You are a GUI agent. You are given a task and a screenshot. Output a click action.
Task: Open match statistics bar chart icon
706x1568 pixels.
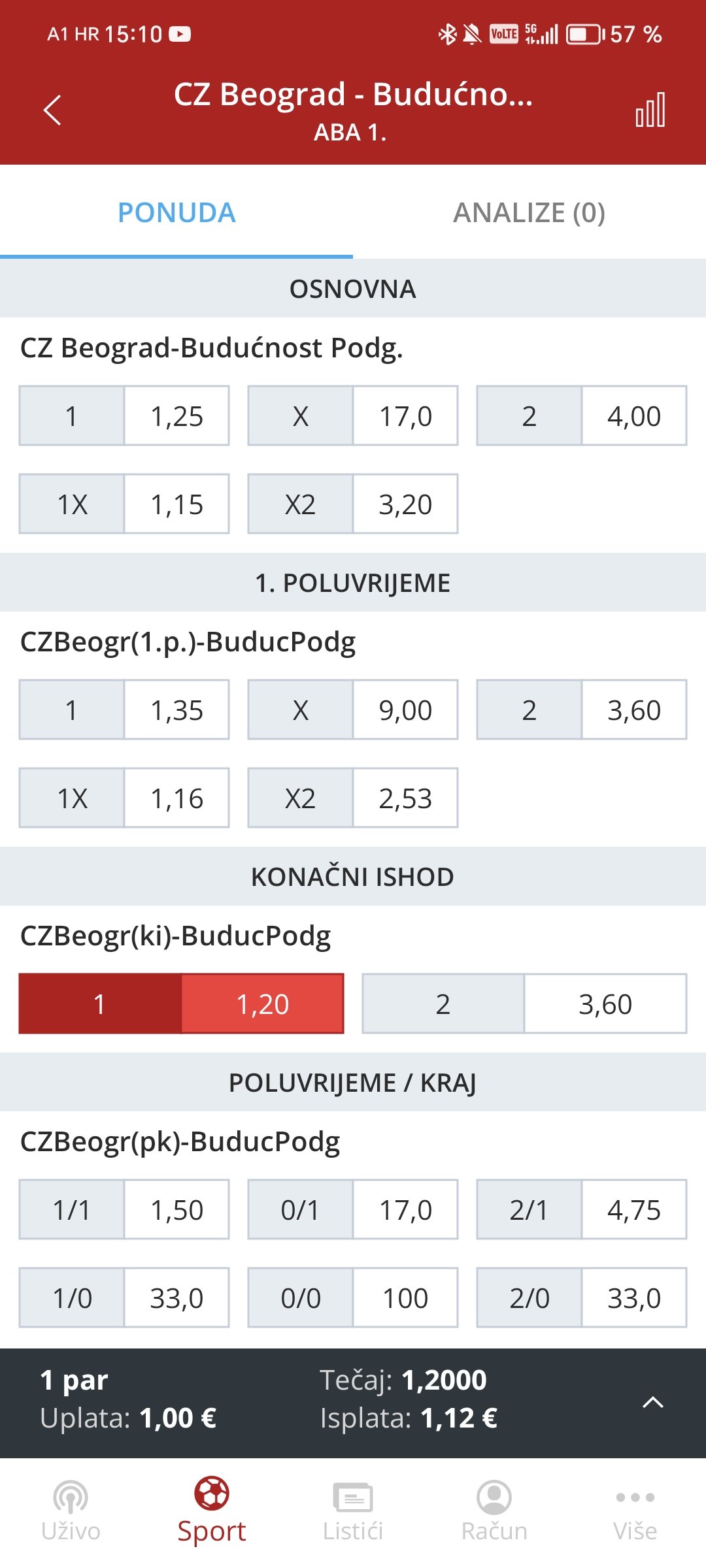(650, 110)
